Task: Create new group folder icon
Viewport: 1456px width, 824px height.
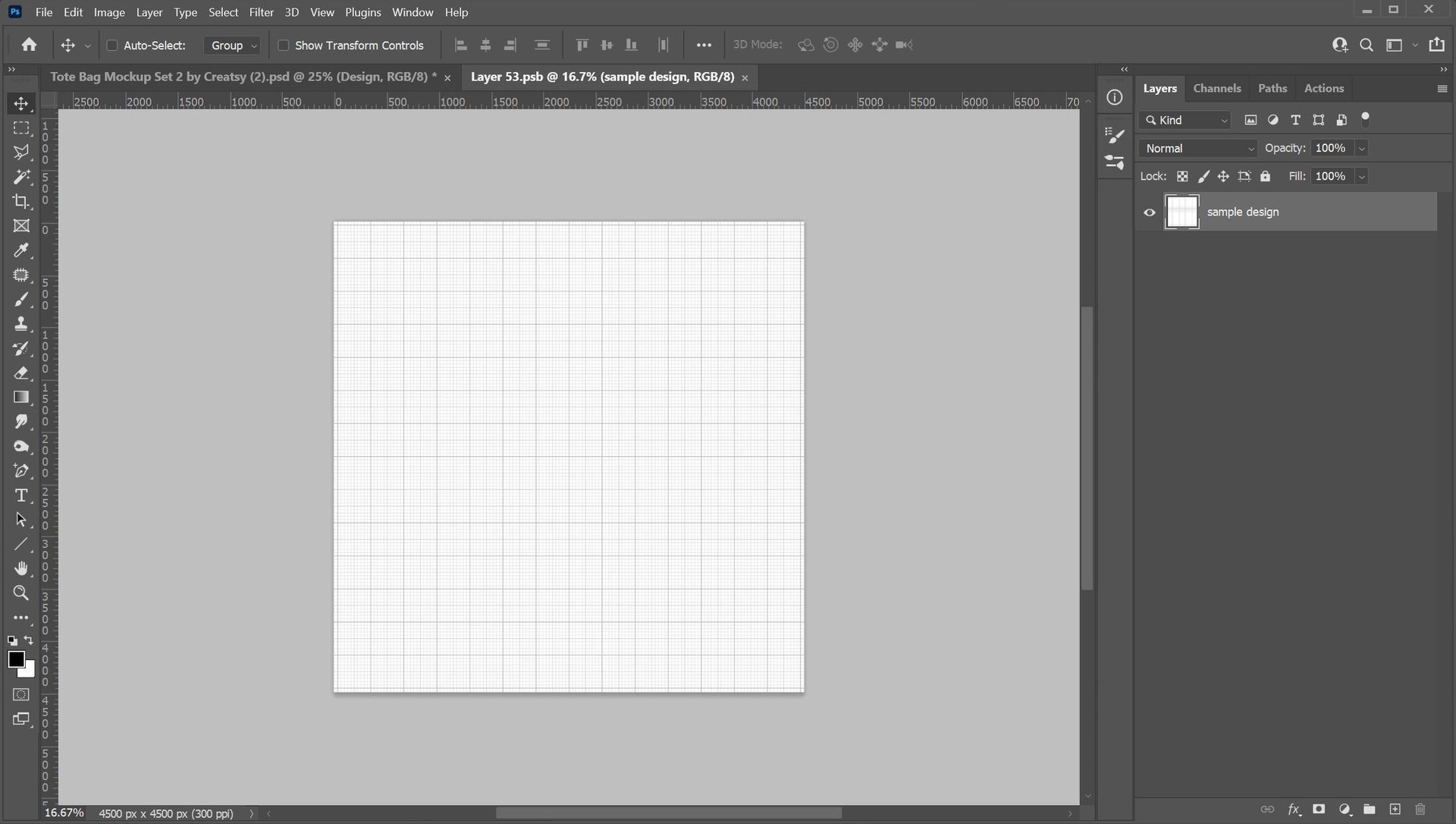Action: coord(1370,810)
